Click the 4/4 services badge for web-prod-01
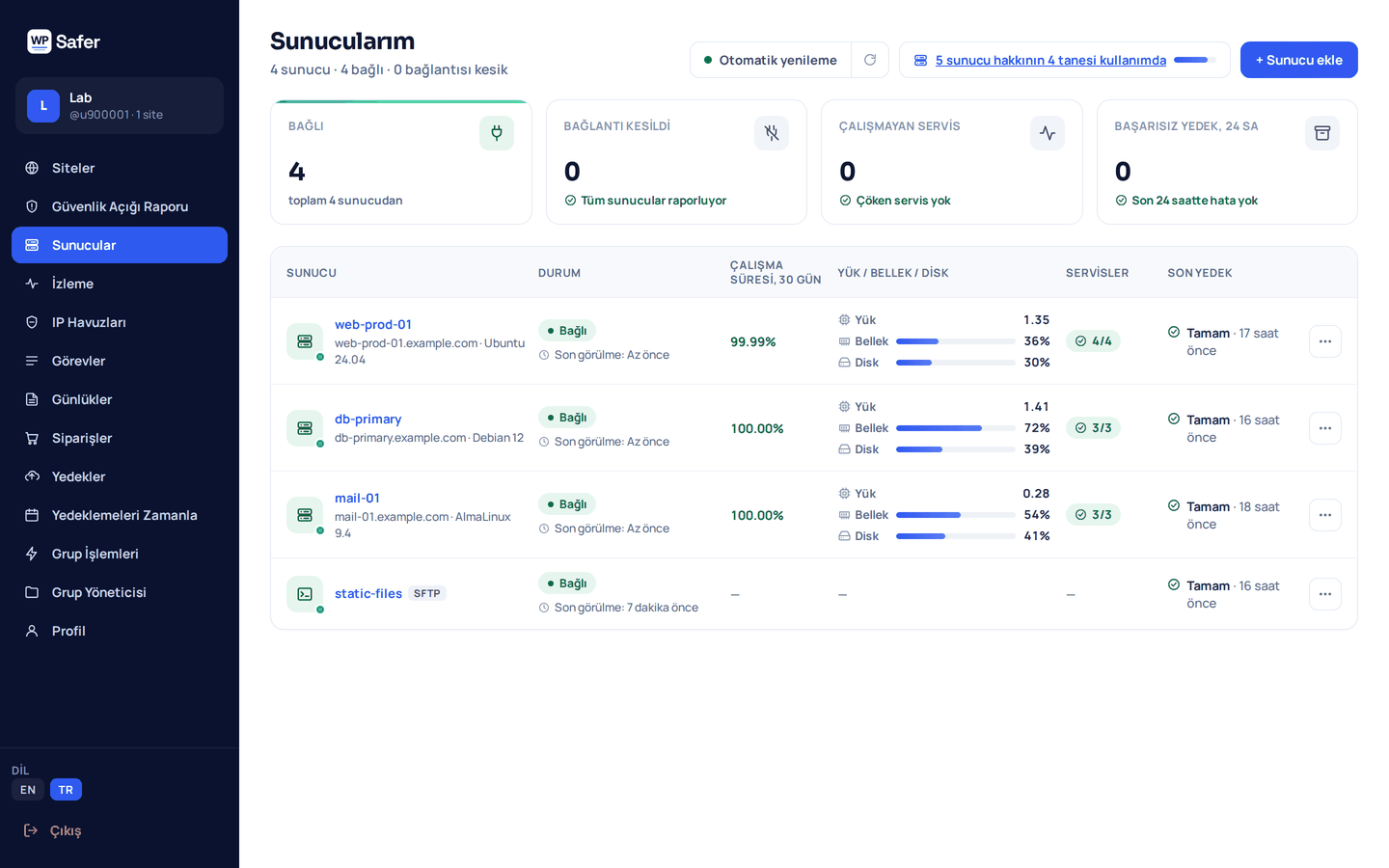This screenshot has width=1389, height=868. (x=1093, y=341)
